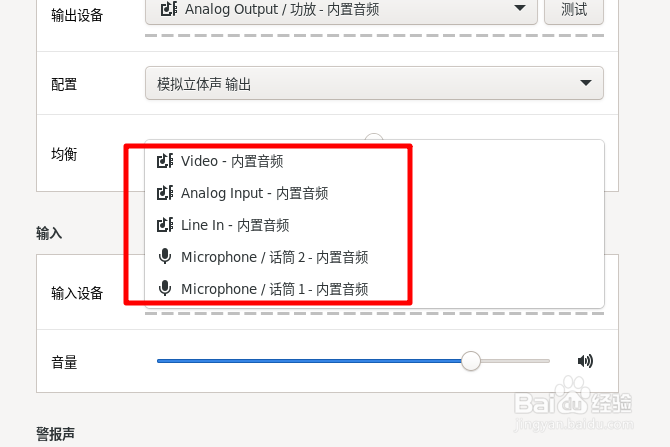
Task: Click the 音量 slider handle
Action: pyautogui.click(x=471, y=361)
